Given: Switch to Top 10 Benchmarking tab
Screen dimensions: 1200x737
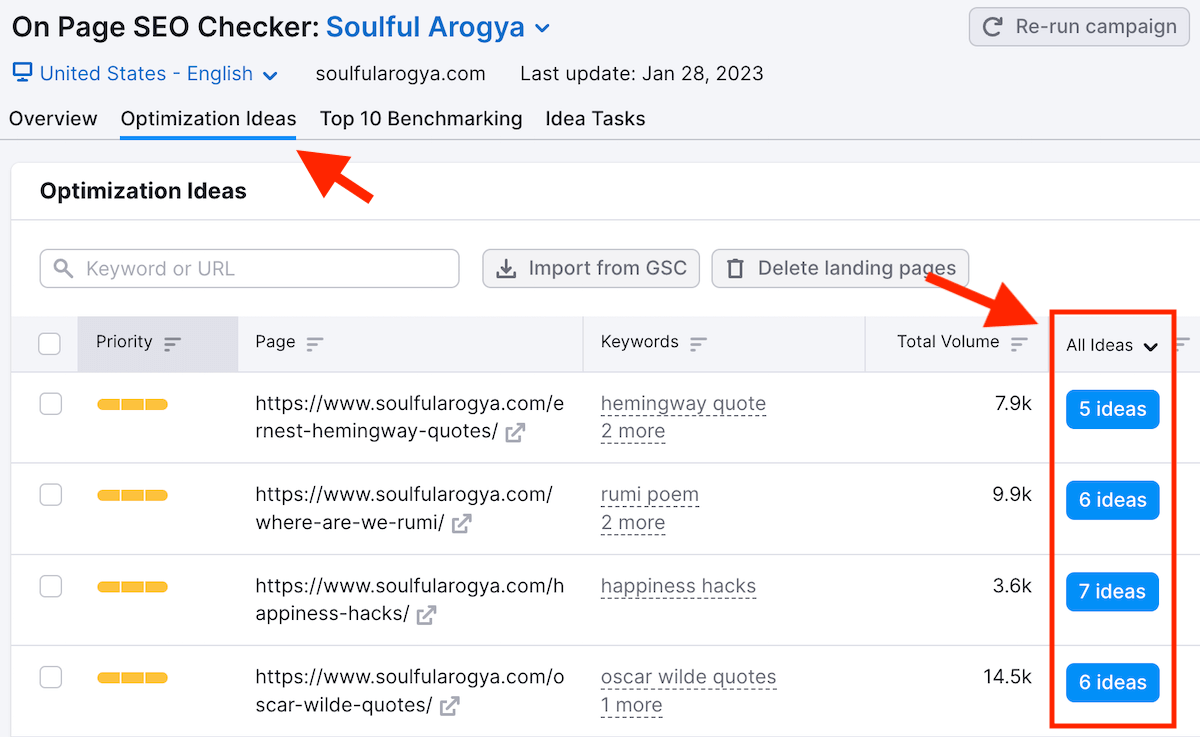Looking at the screenshot, I should click(421, 119).
